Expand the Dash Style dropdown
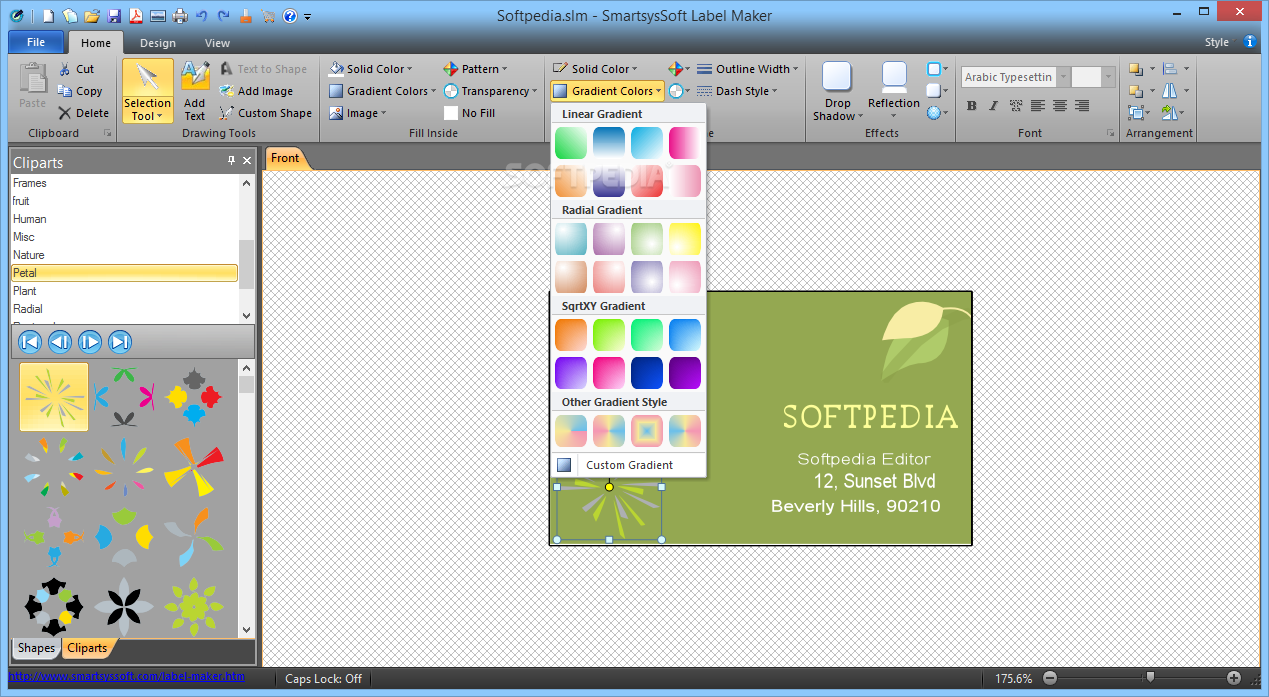Screen dimensions: 1269x697 (738, 91)
